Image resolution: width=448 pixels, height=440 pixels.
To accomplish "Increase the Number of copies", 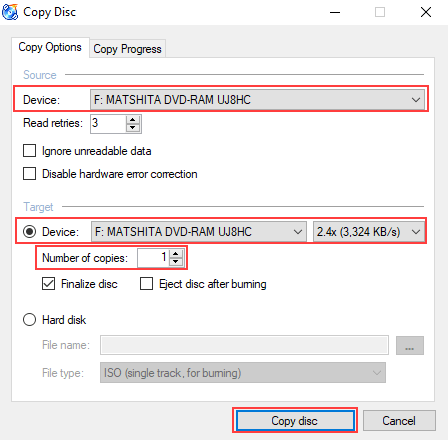I will tap(176, 254).
